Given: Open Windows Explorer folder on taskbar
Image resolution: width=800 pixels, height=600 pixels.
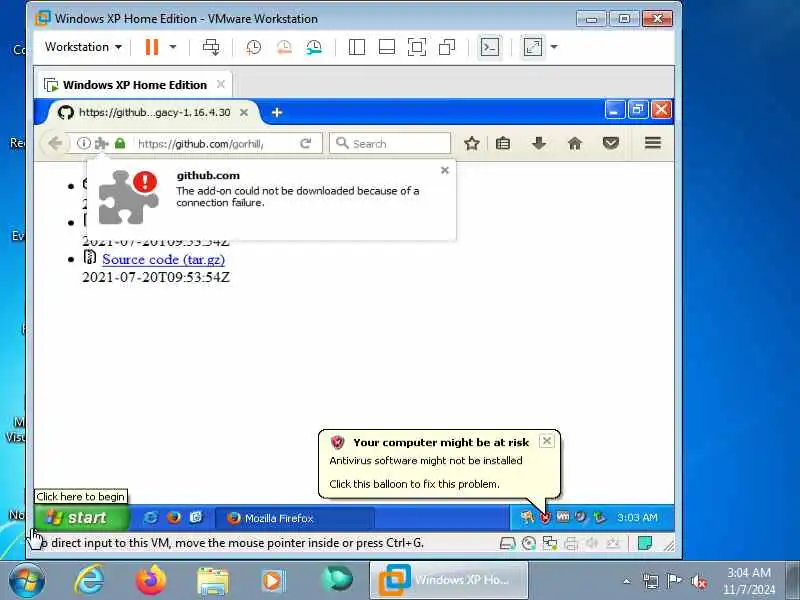Looking at the screenshot, I should pyautogui.click(x=213, y=581).
